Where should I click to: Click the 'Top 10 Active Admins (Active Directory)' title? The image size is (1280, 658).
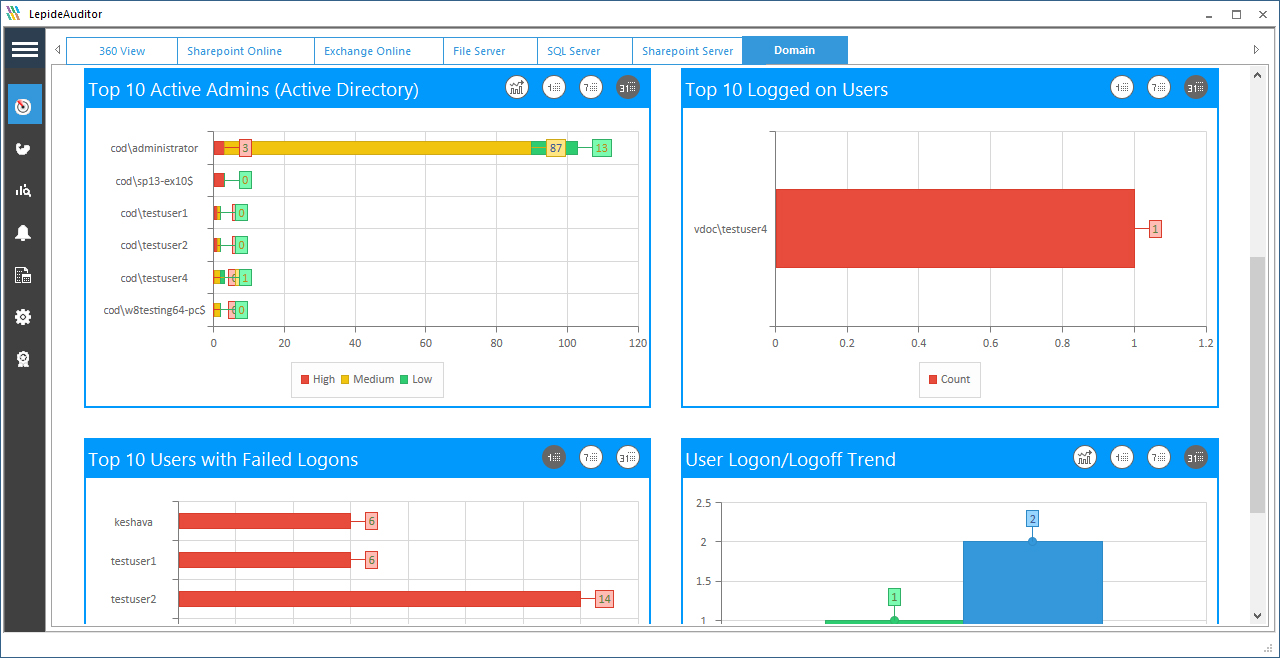click(x=254, y=89)
